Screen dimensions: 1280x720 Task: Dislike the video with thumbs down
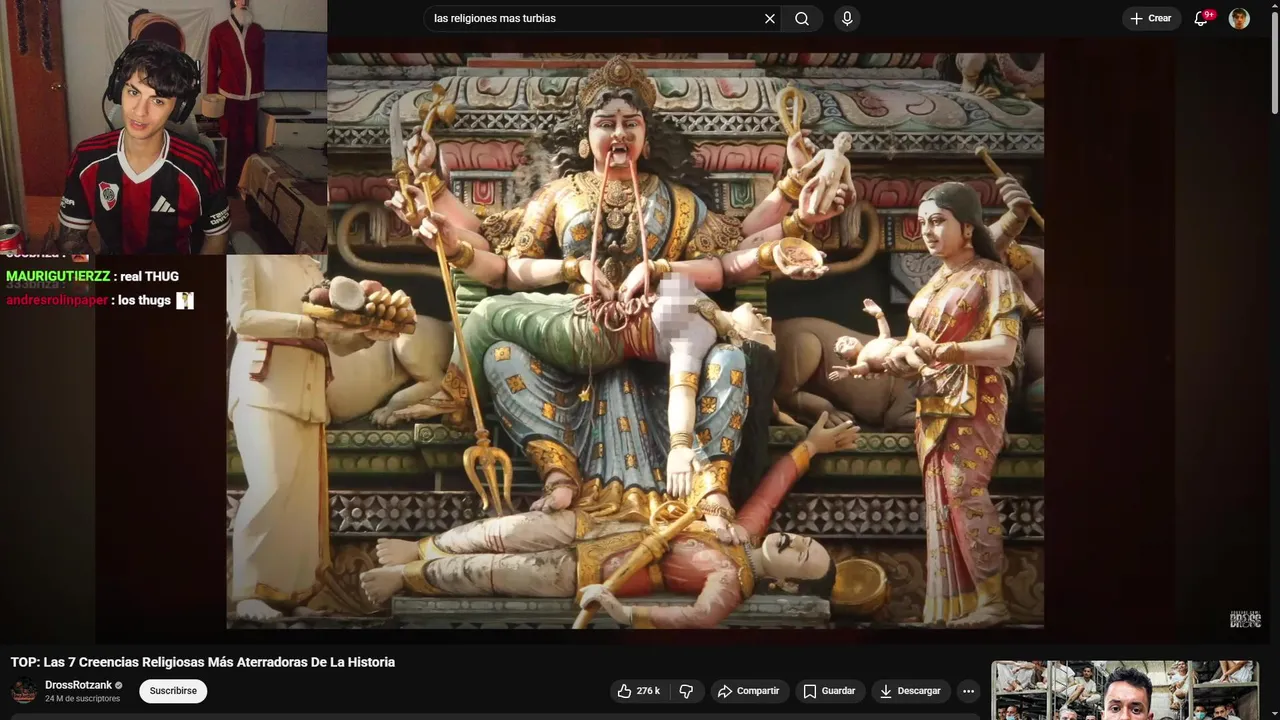point(686,691)
